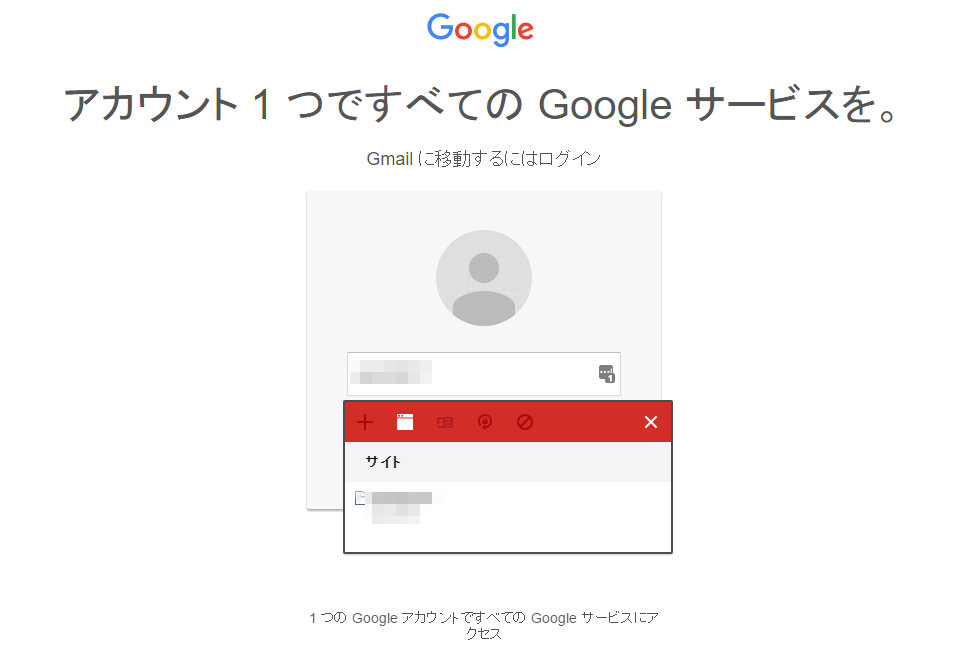Click empty red bar area left of X
The image size is (971, 649).
[x=588, y=422]
